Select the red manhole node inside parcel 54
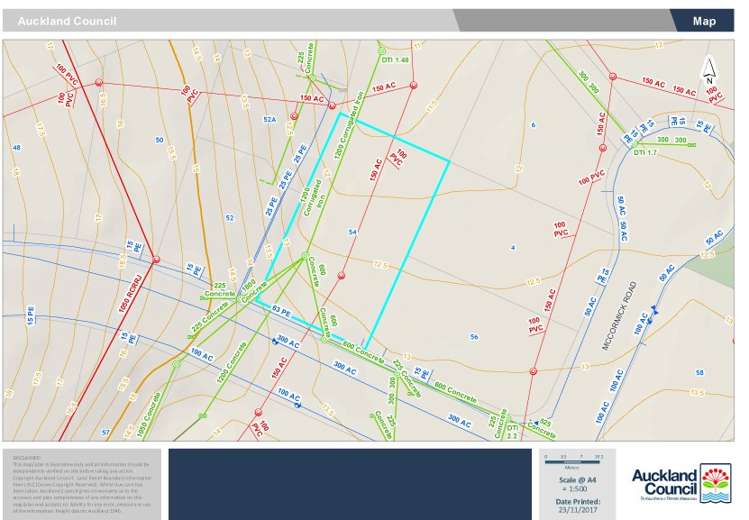The width and height of the screenshot is (749, 520). pyautogui.click(x=341, y=275)
